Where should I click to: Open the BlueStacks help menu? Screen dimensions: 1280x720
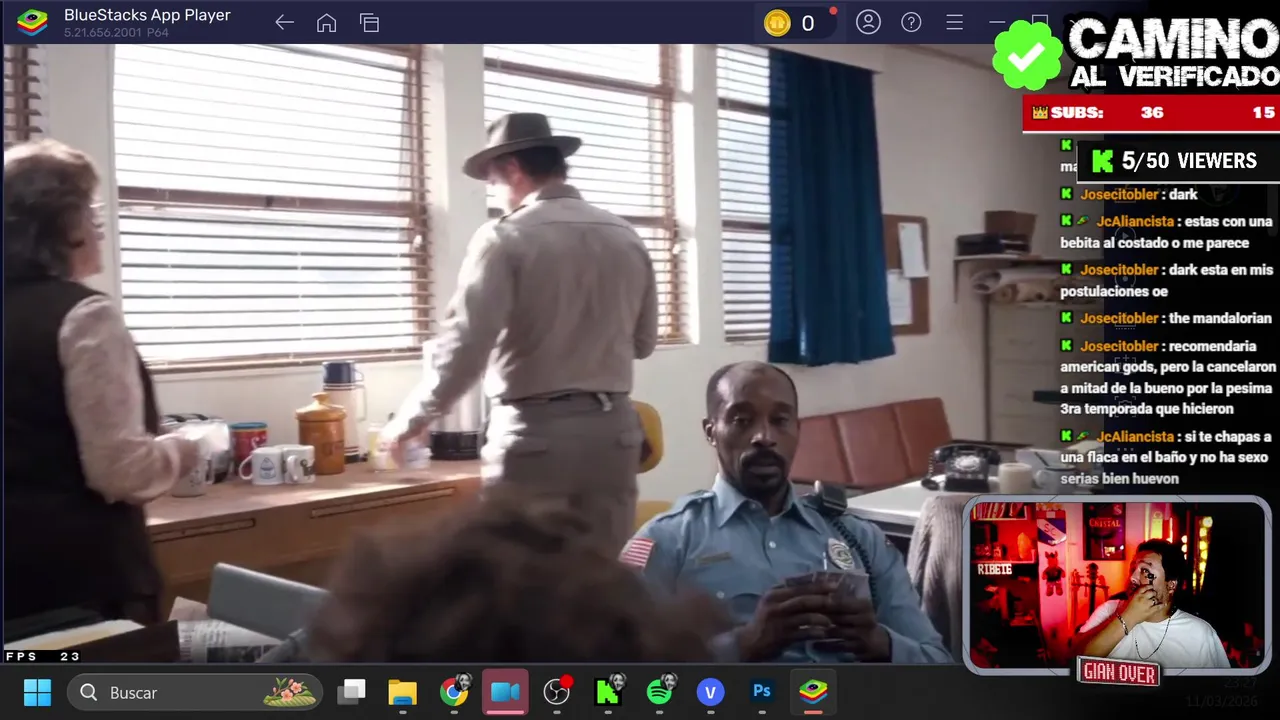tap(911, 22)
